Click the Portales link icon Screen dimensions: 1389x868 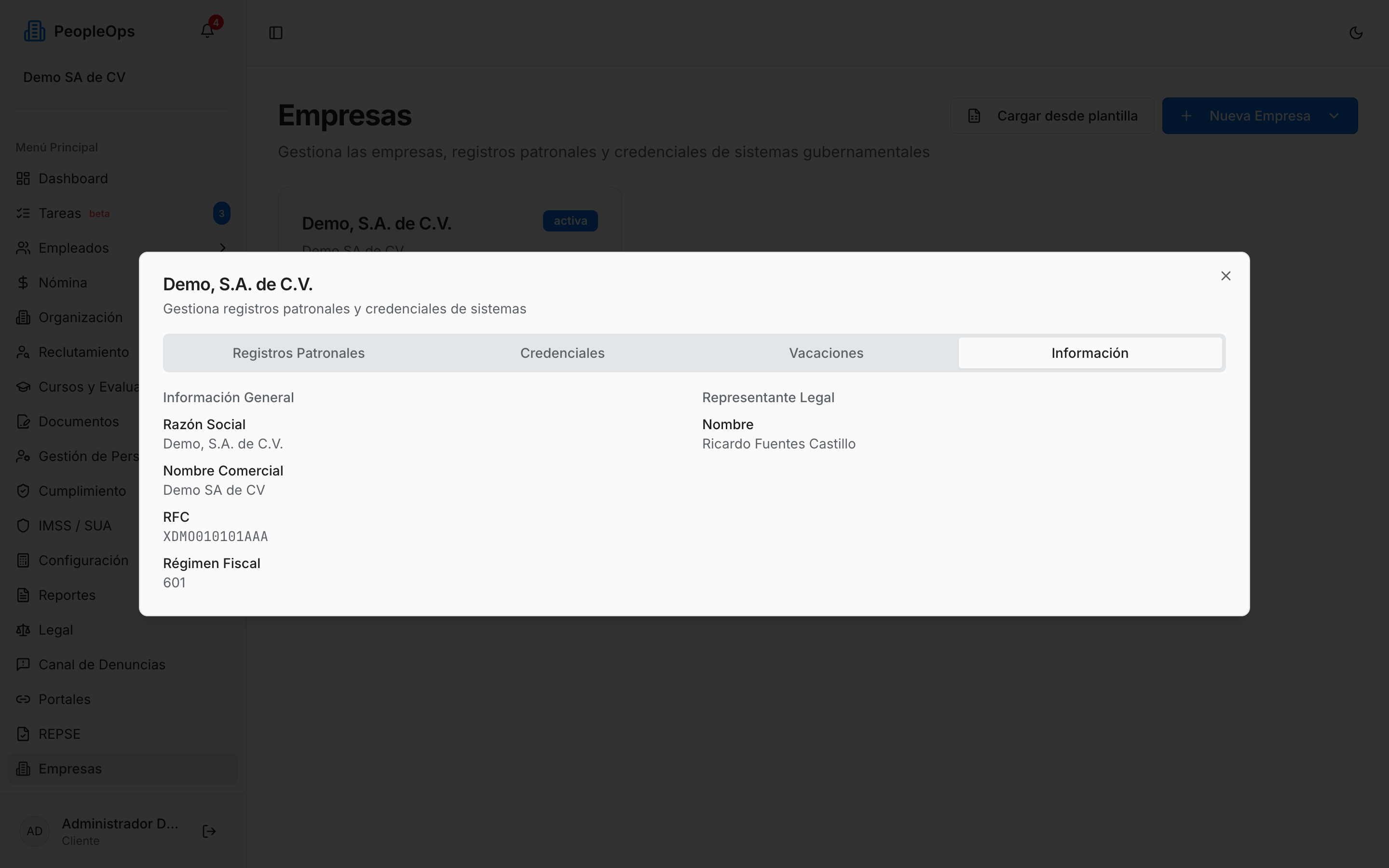(23, 700)
